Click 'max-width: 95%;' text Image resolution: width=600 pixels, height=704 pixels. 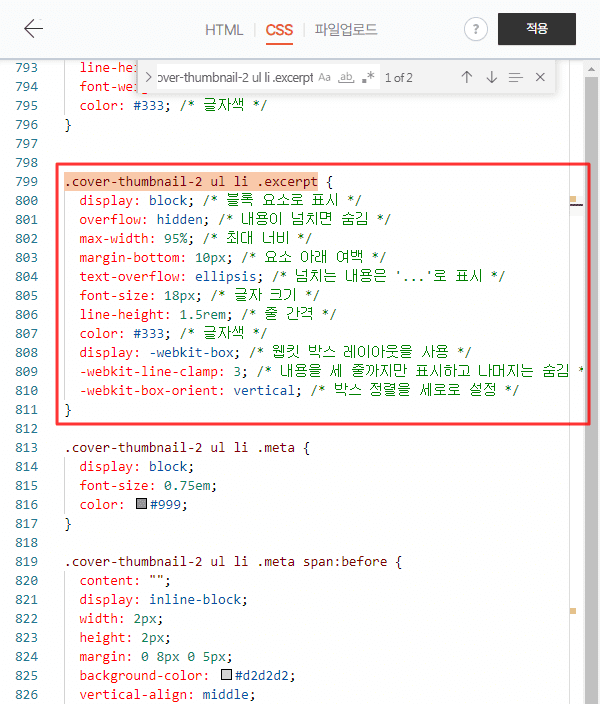click(x=137, y=238)
